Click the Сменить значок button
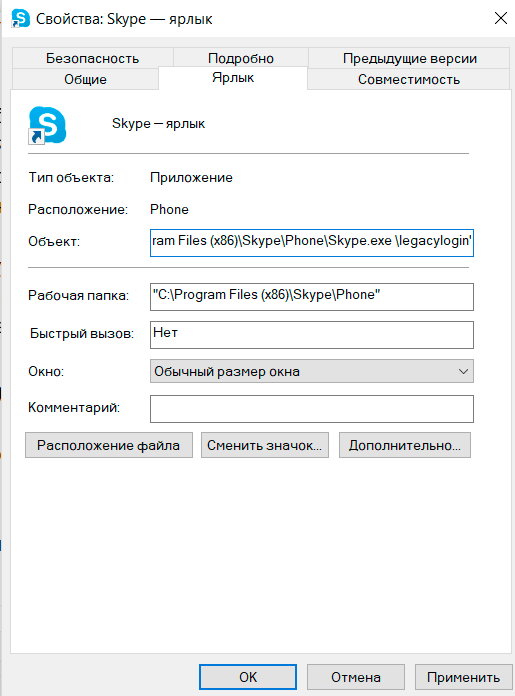Image resolution: width=515 pixels, height=696 pixels. [265, 445]
